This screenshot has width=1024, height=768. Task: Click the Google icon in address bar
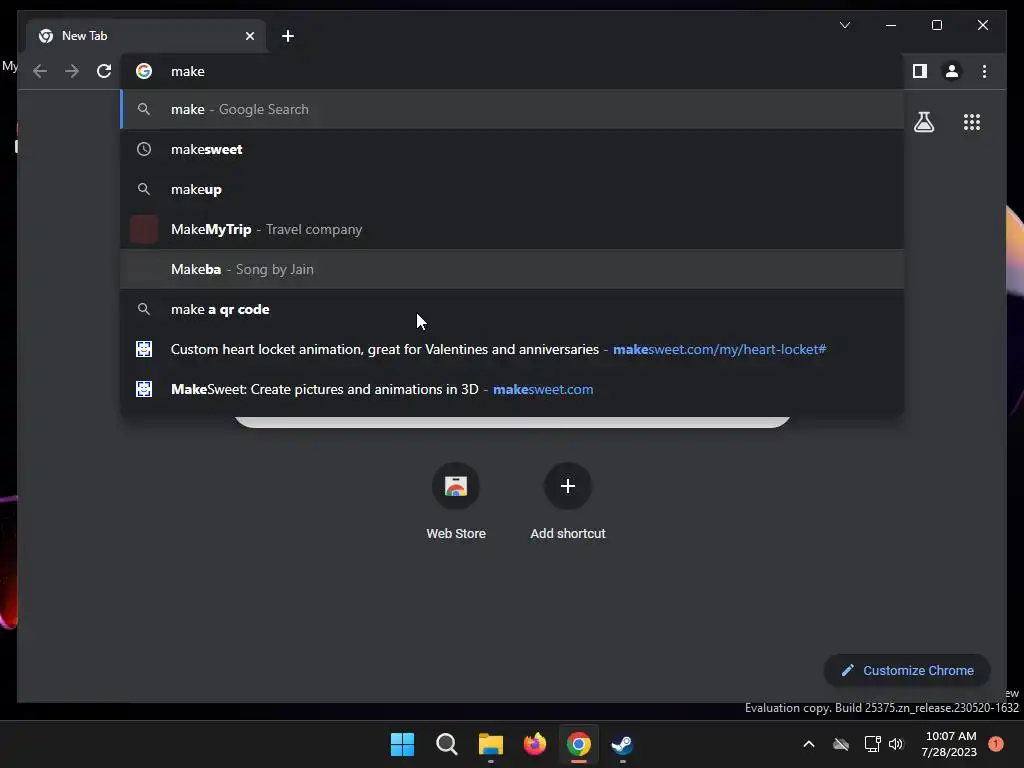point(144,71)
